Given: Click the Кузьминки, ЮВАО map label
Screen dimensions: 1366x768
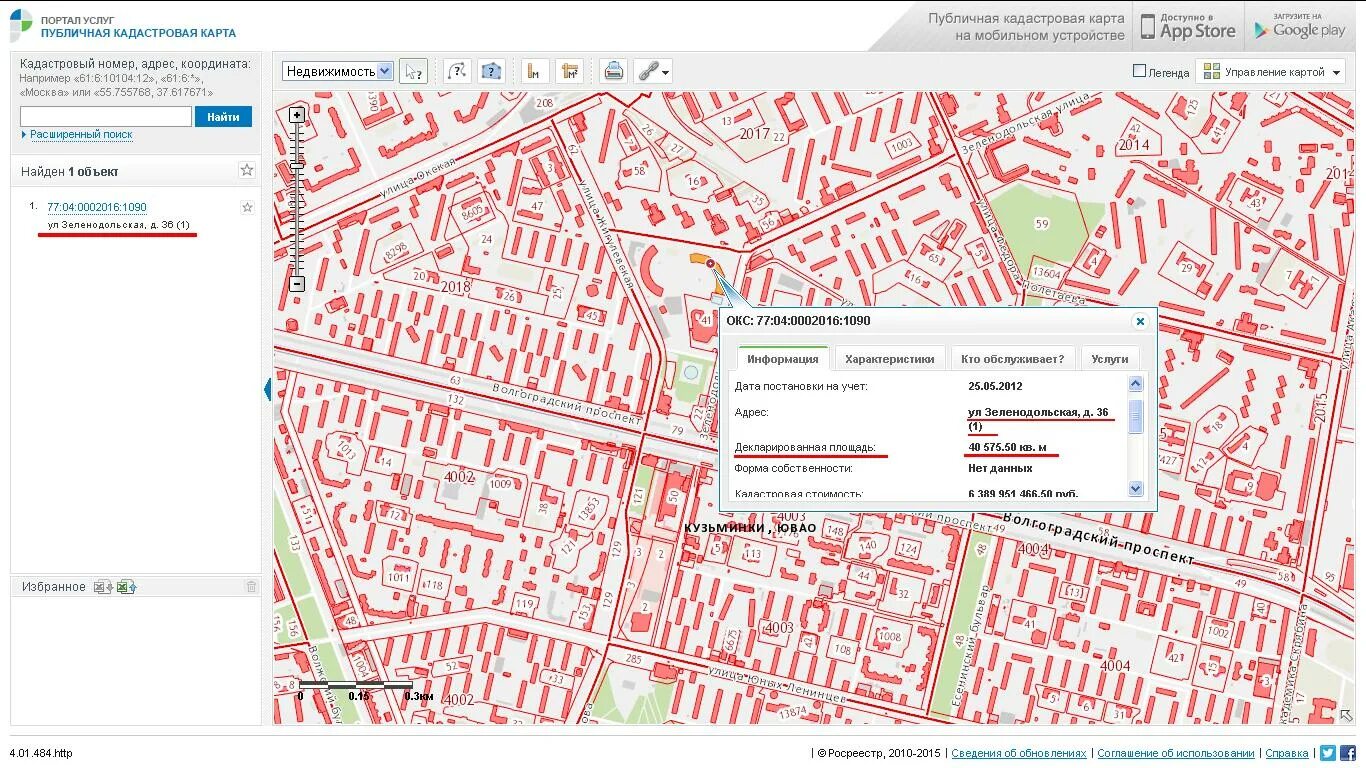Looking at the screenshot, I should point(750,527).
